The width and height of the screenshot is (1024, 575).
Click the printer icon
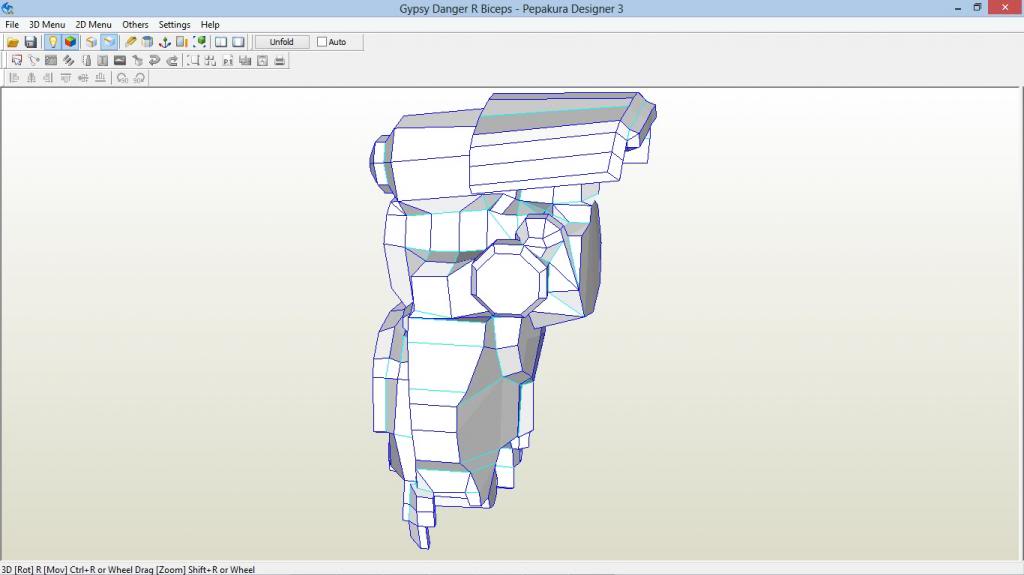pos(280,61)
